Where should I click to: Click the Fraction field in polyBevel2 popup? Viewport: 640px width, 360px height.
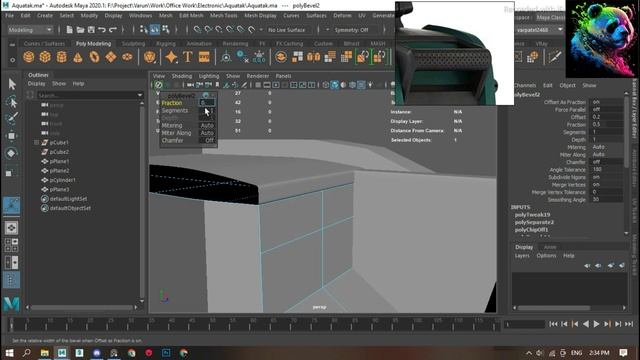click(207, 103)
